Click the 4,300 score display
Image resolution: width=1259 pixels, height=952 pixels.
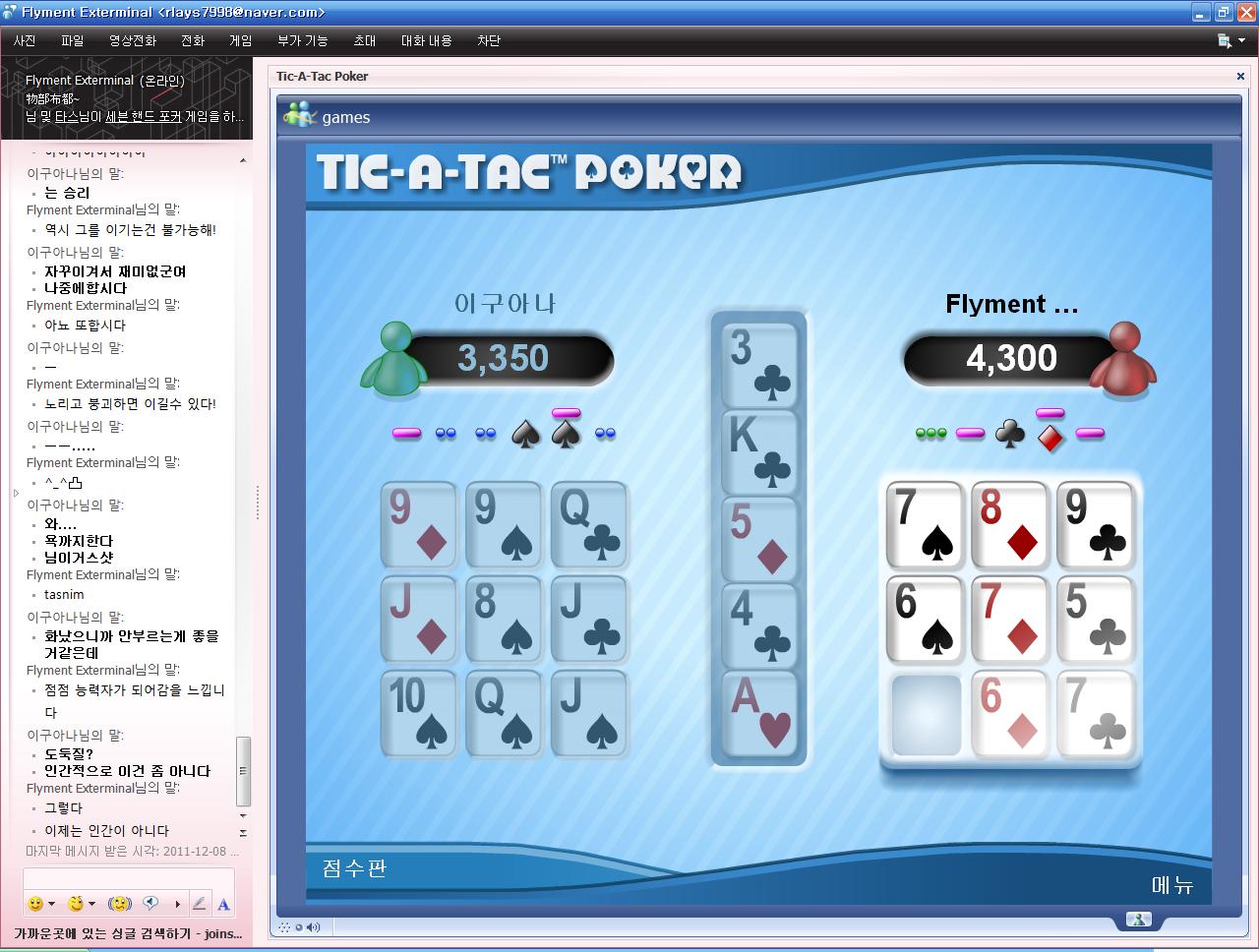pyautogui.click(x=1012, y=358)
